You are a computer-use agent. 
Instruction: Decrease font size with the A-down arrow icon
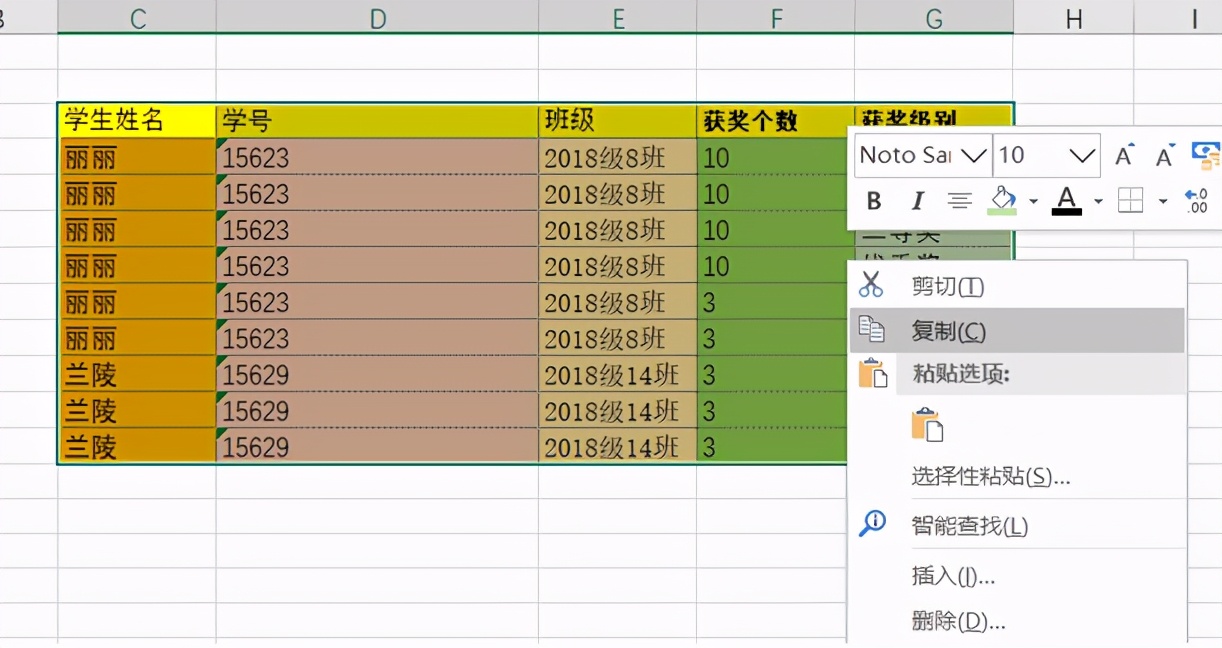tap(1165, 156)
